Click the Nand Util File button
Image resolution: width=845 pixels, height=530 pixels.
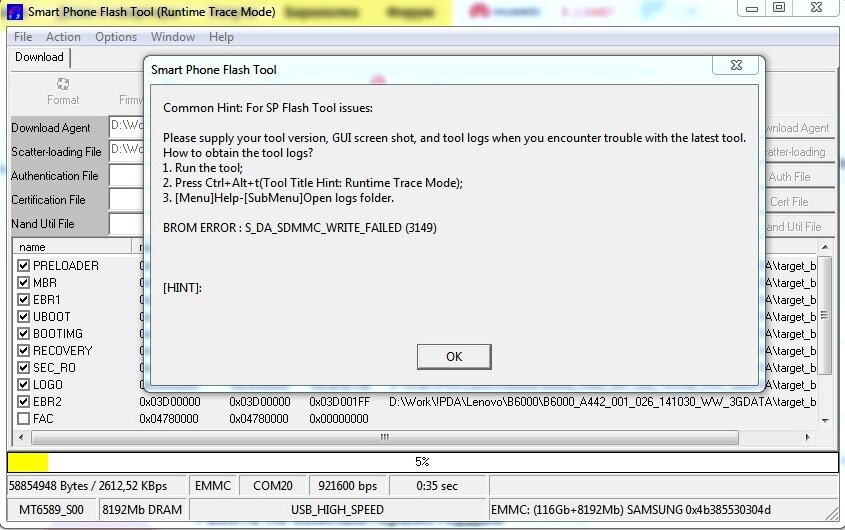pos(800,226)
